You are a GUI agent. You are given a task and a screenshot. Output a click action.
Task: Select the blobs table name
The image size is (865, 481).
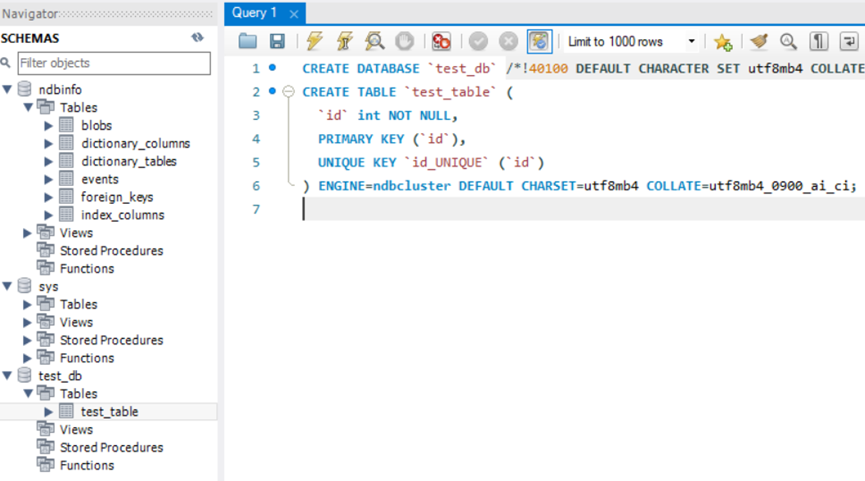pyautogui.click(x=97, y=125)
